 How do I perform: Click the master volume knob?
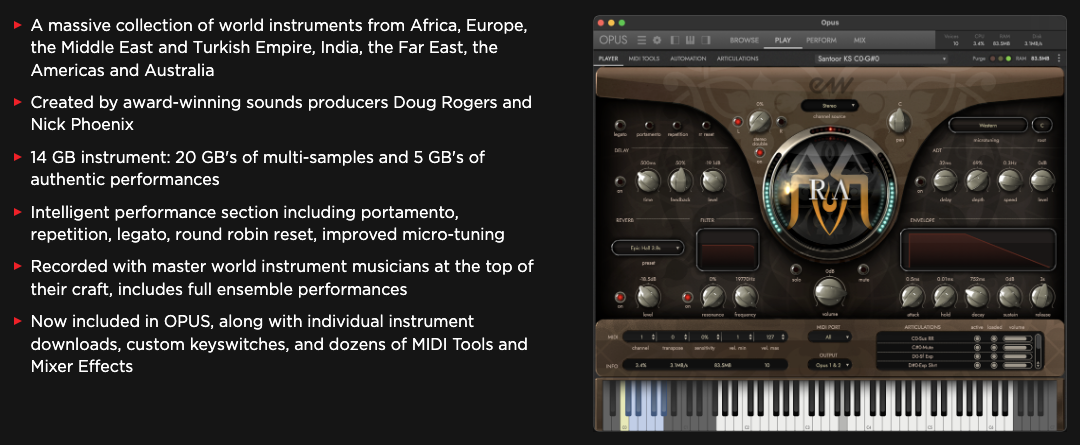click(829, 292)
